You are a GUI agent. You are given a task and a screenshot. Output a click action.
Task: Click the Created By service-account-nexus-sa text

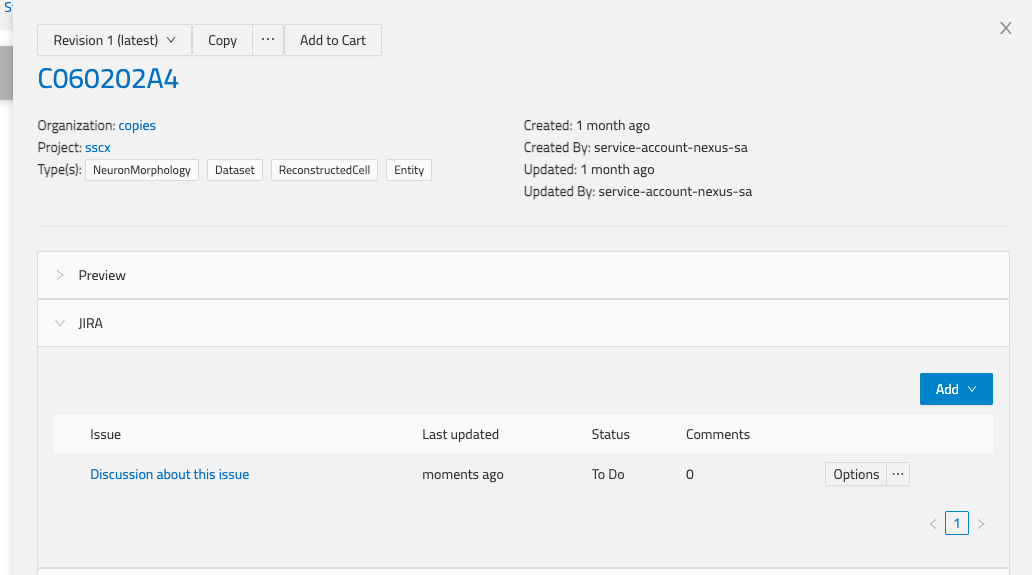pos(636,147)
